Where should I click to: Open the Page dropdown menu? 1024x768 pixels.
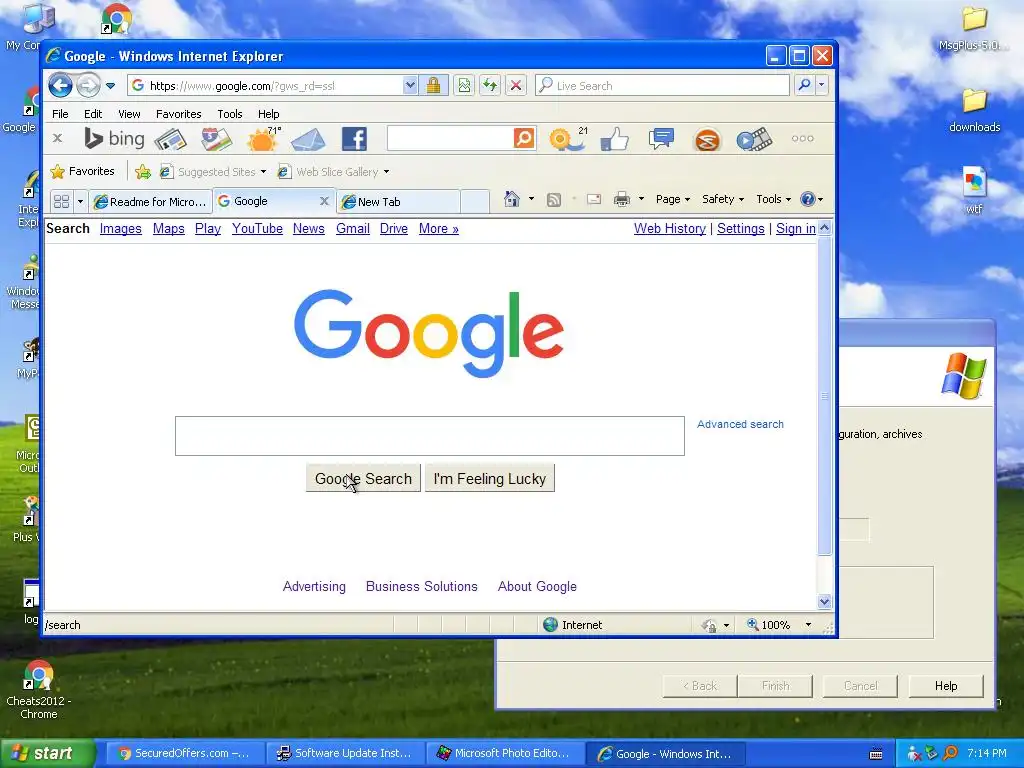point(673,199)
